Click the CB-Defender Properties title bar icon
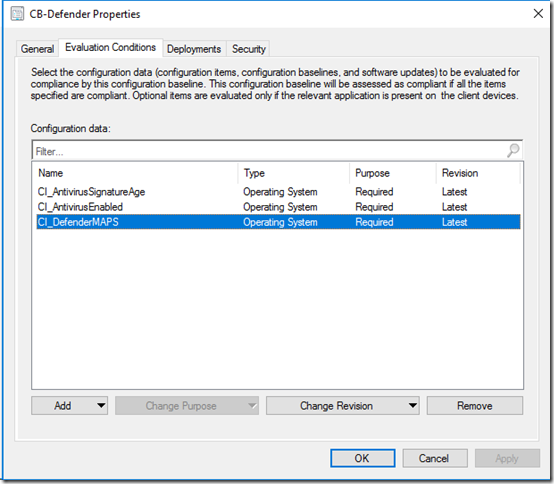This screenshot has height=484, width=554. coord(17,14)
